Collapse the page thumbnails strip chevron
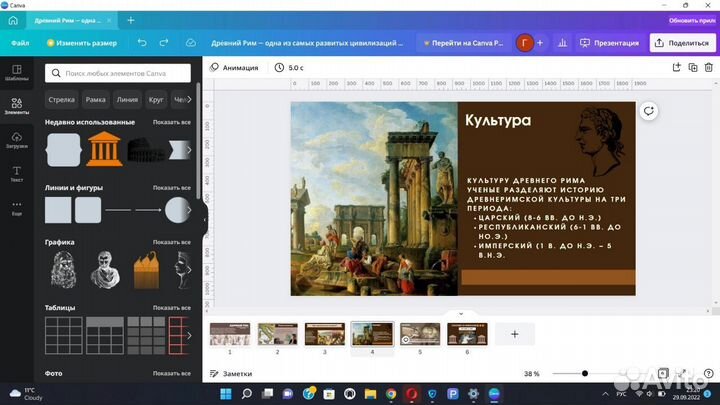 pos(461,313)
